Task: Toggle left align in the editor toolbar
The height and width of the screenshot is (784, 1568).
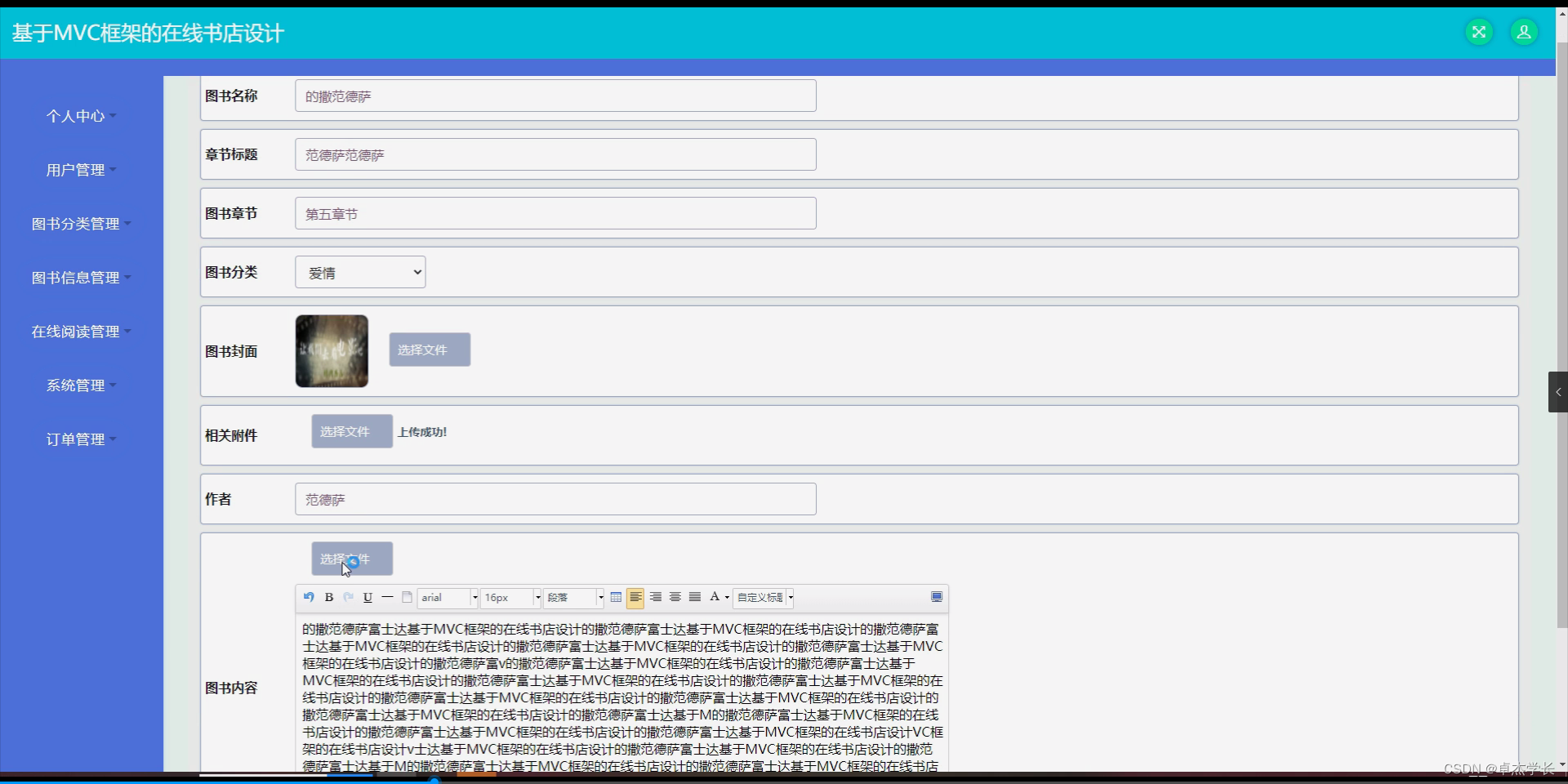Action: pyautogui.click(x=637, y=598)
